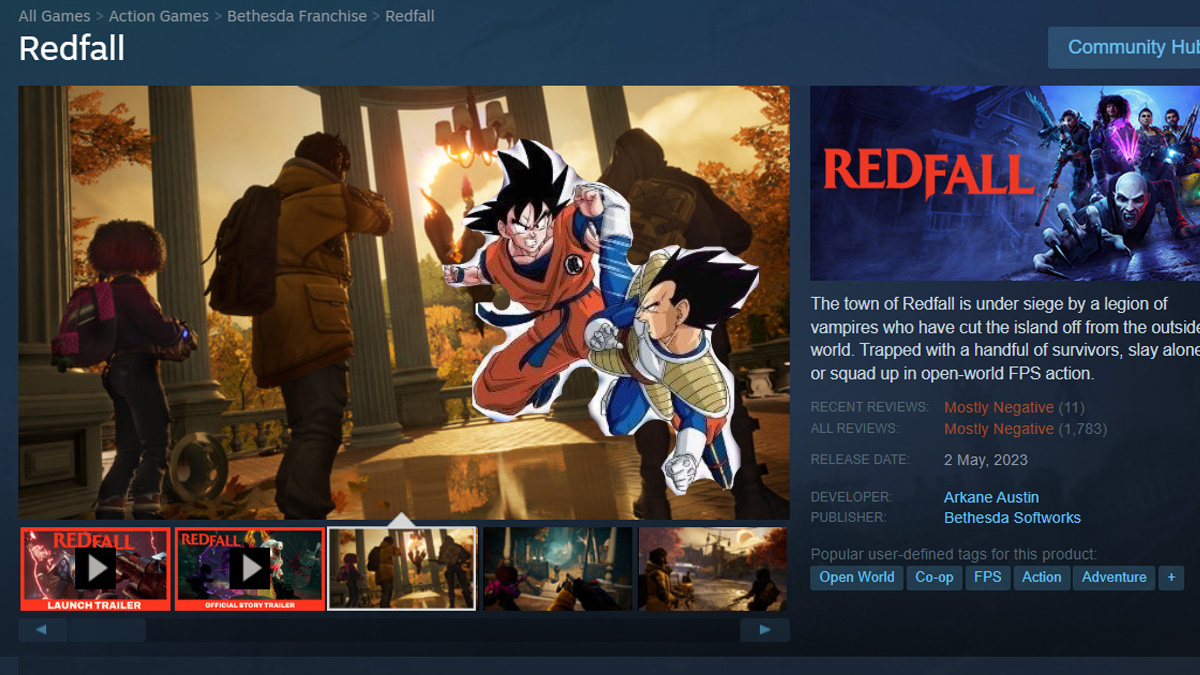Open recent reviews rated Mostly Negative
Viewport: 1200px width, 675px height.
(x=999, y=407)
